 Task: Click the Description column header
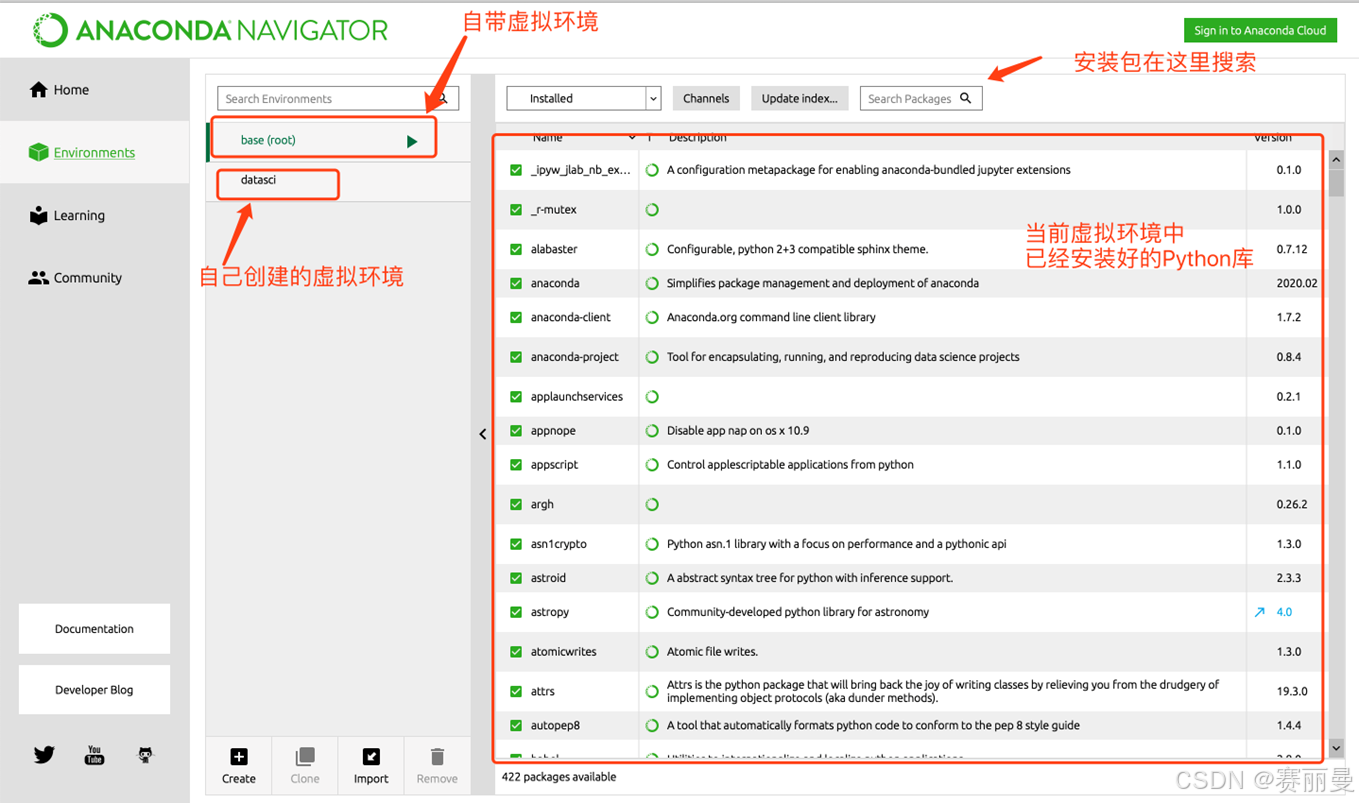[x=697, y=137]
